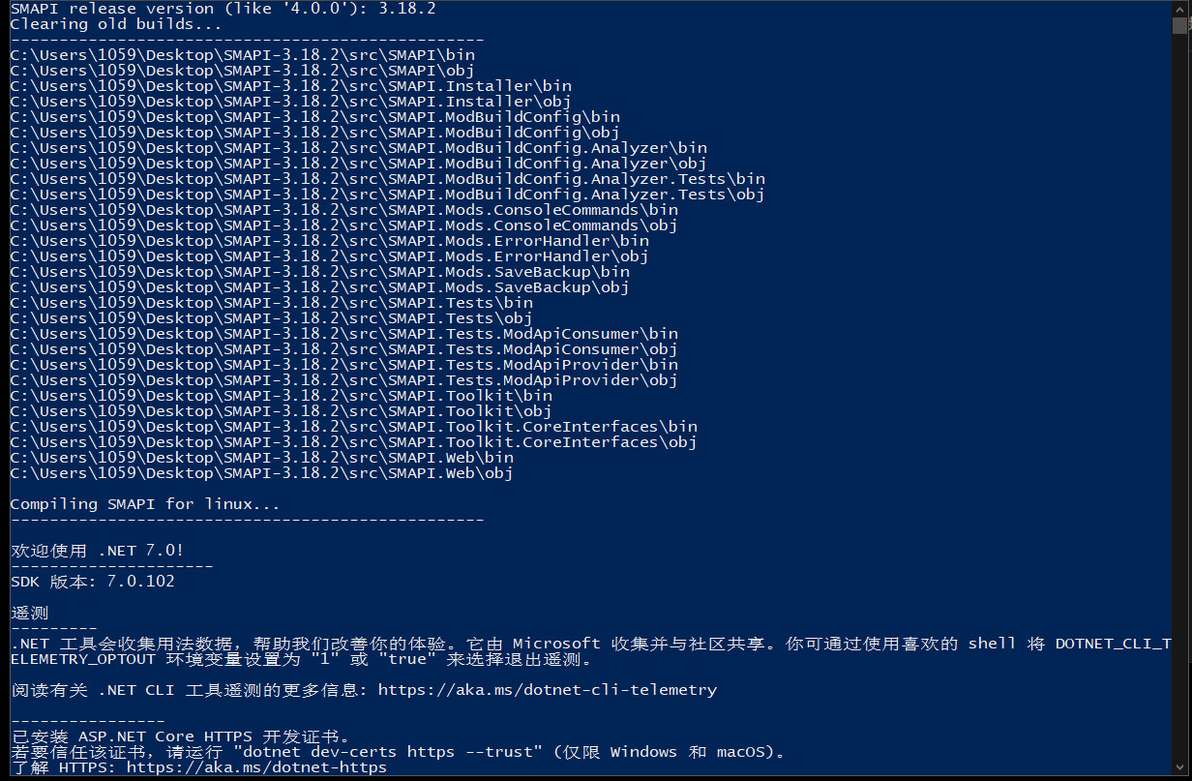Click the SDK version 7.0.102 text
Screen dimensions: 1192x781
pyautogui.click(x=92, y=581)
